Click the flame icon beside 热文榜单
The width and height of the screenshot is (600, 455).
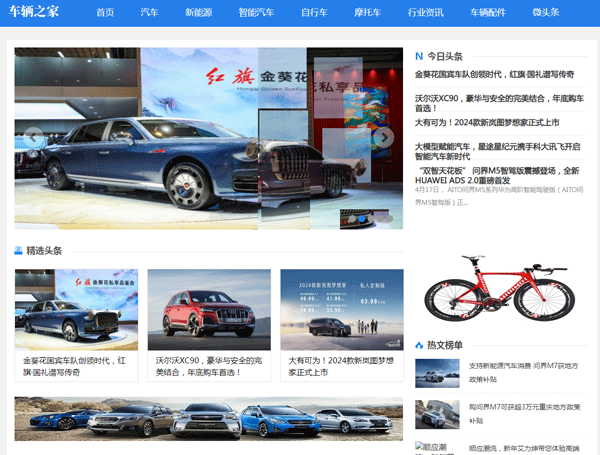pyautogui.click(x=419, y=345)
